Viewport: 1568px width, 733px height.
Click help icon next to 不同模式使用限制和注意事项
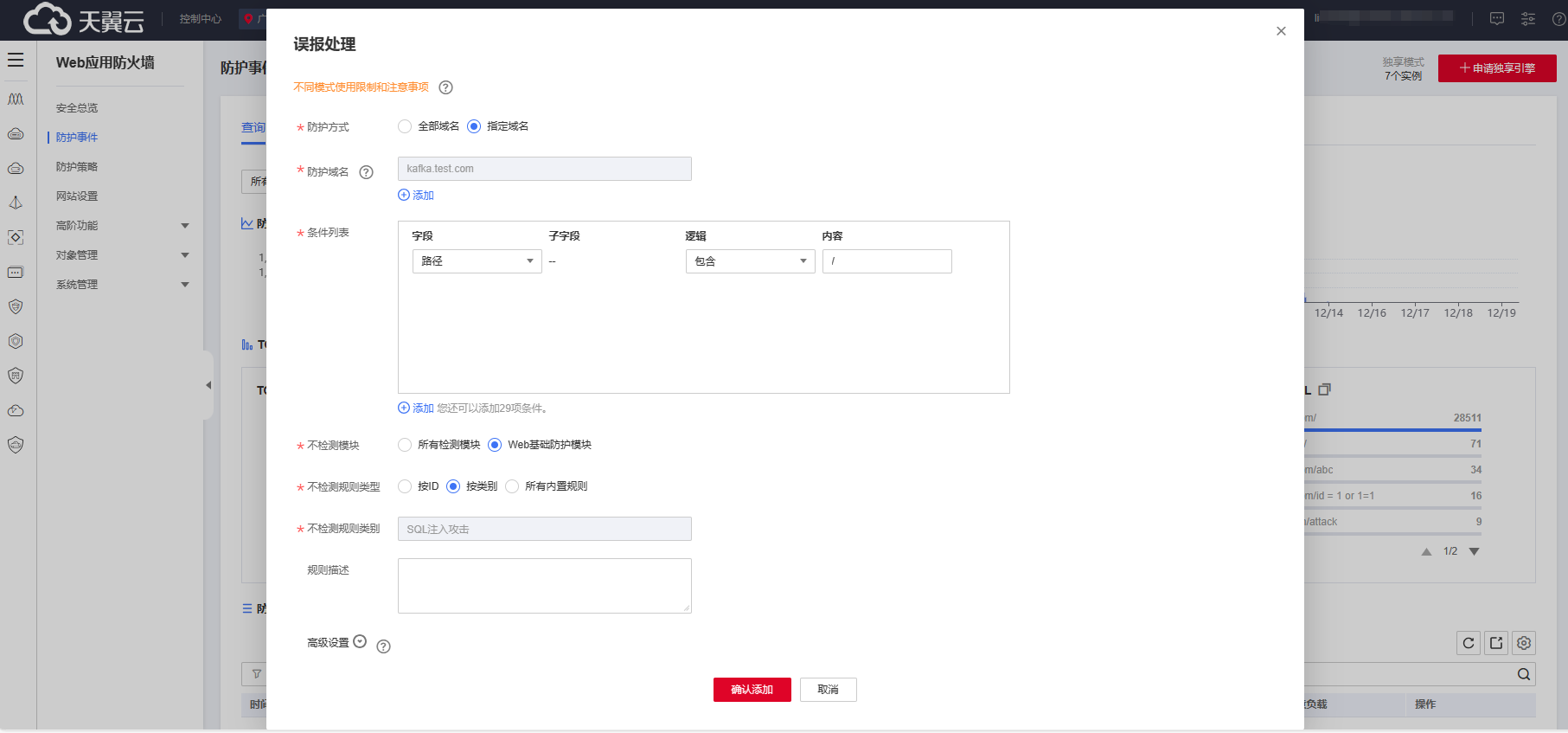pos(445,87)
